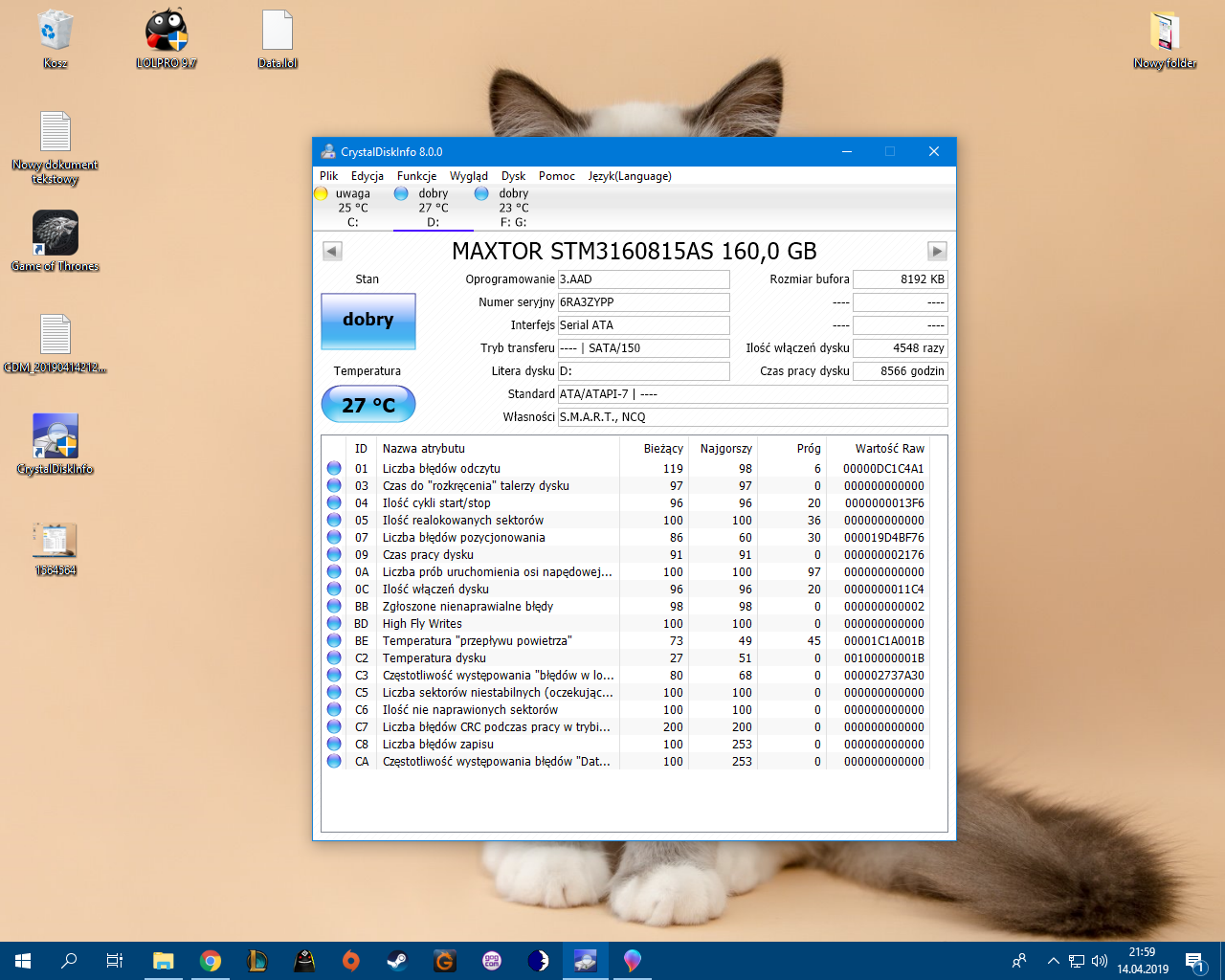This screenshot has width=1225, height=980.
Task: Click the Własności field with S.M.A.R.T., NCQ
Action: [753, 417]
